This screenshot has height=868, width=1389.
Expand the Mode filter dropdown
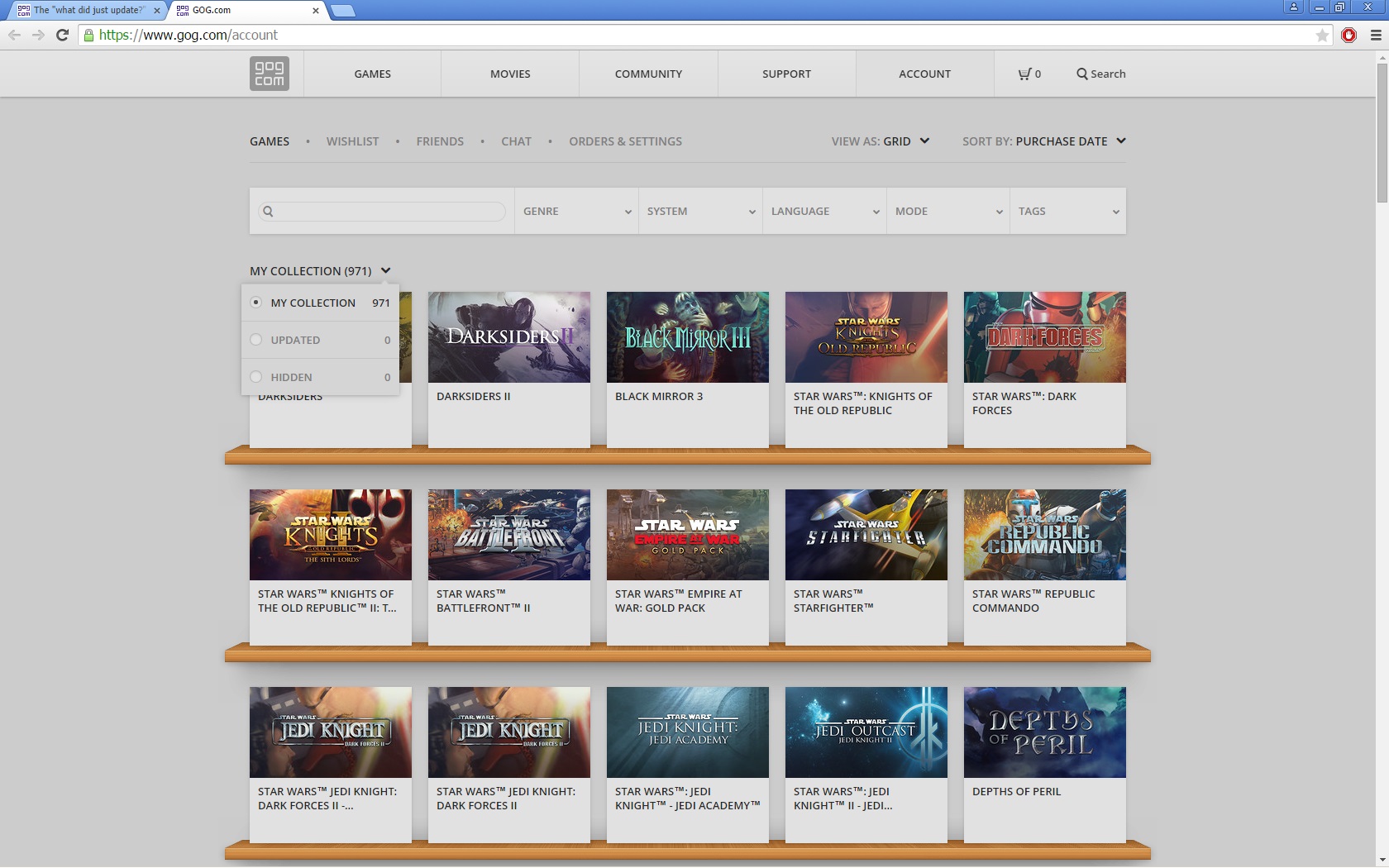tap(948, 212)
